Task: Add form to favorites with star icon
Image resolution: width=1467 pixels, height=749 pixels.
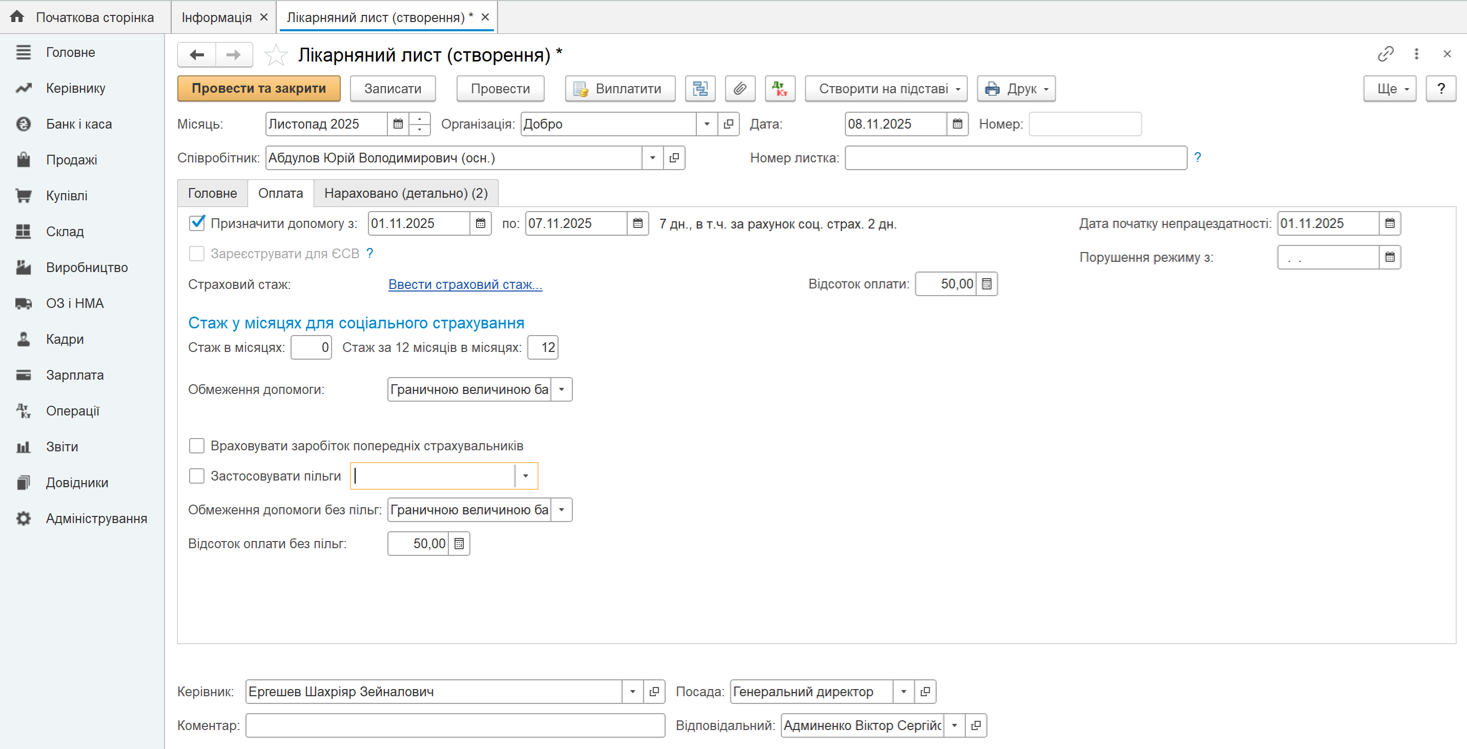Action: (x=277, y=55)
